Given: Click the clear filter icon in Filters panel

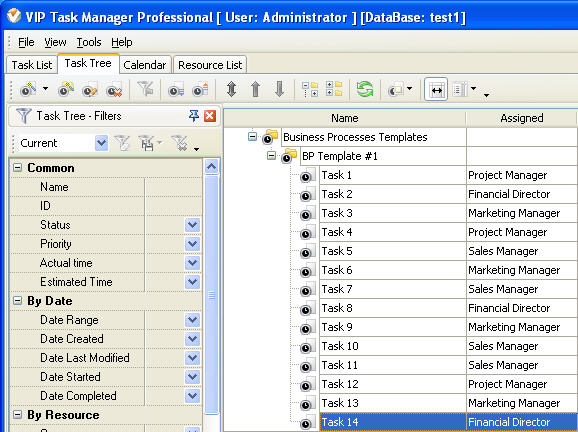Looking at the screenshot, I should 180,143.
